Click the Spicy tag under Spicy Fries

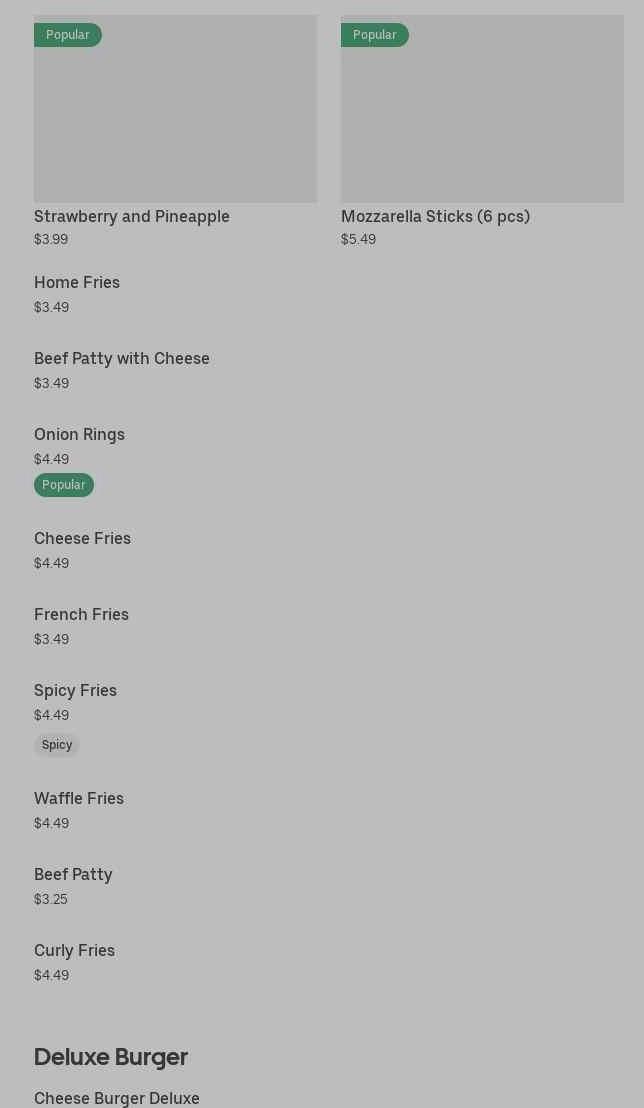(57, 745)
